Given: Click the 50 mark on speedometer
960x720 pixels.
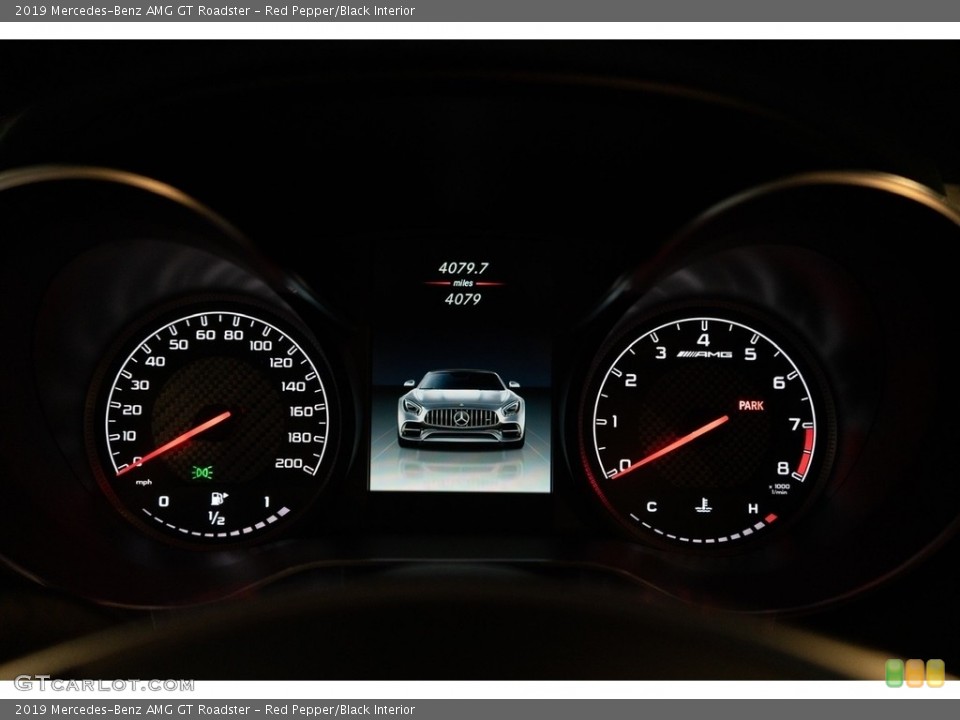Looking at the screenshot, I should click(178, 344).
